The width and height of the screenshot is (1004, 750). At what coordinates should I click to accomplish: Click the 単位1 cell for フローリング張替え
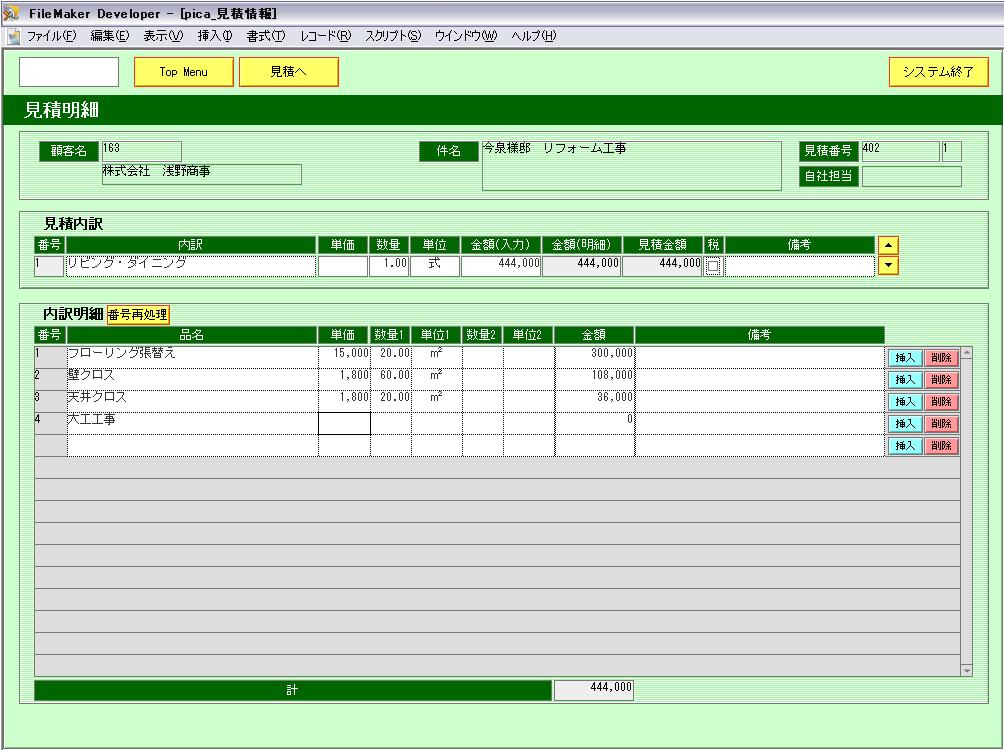point(437,357)
